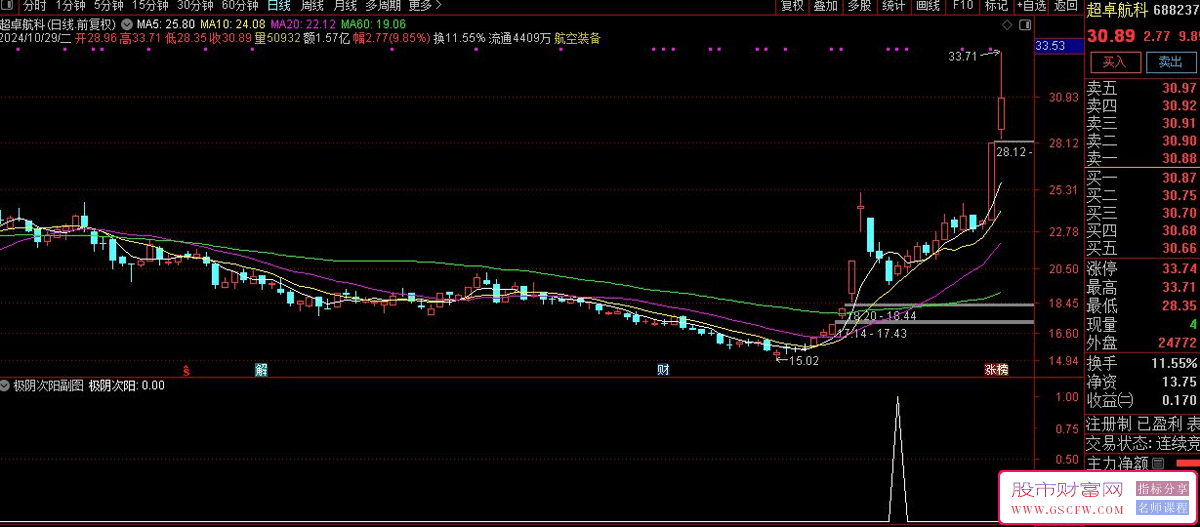Click the 买三 bid row 30.70

pyautogui.click(x=1142, y=213)
